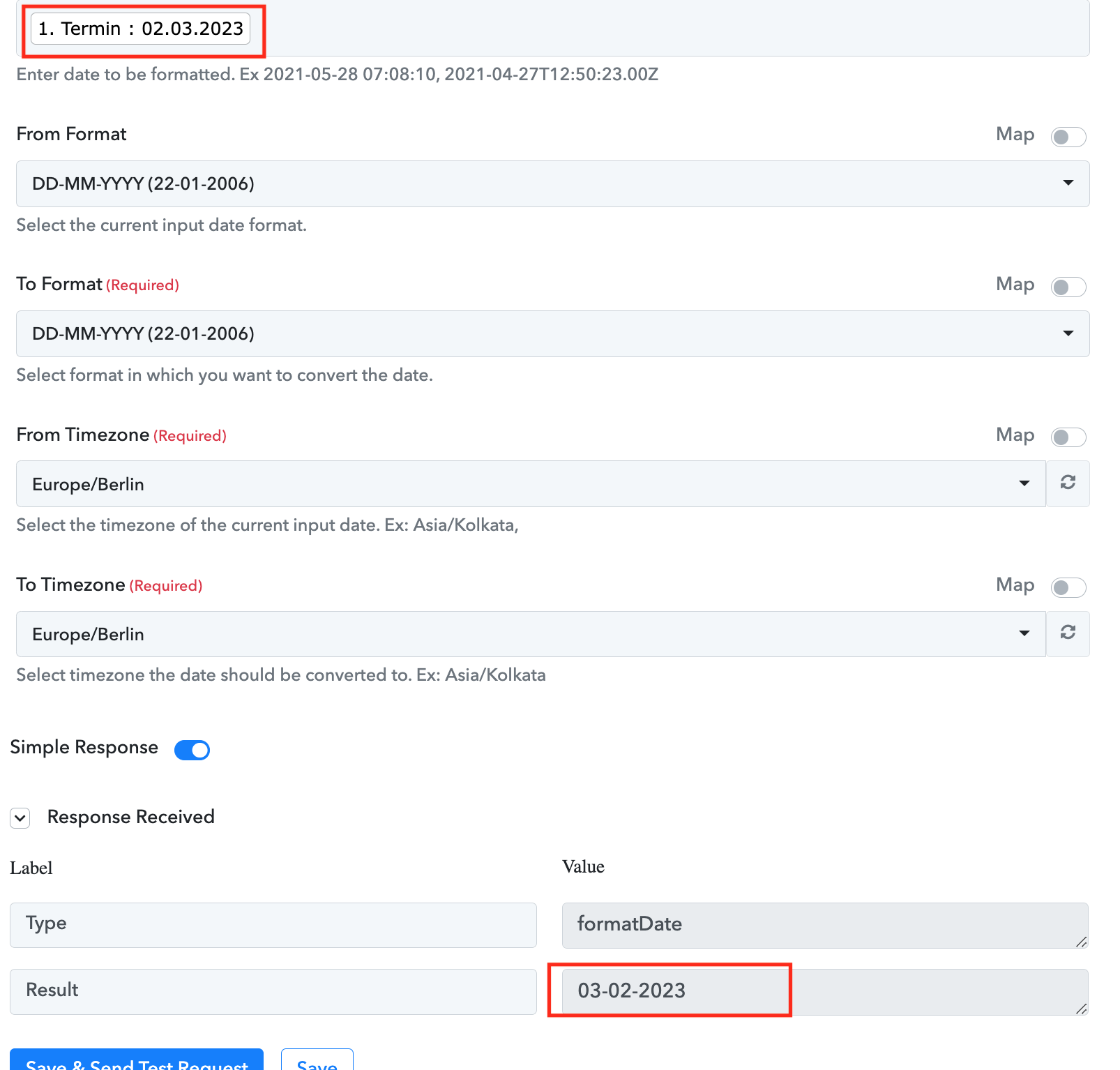
Task: Click the Type label field
Action: click(x=273, y=924)
